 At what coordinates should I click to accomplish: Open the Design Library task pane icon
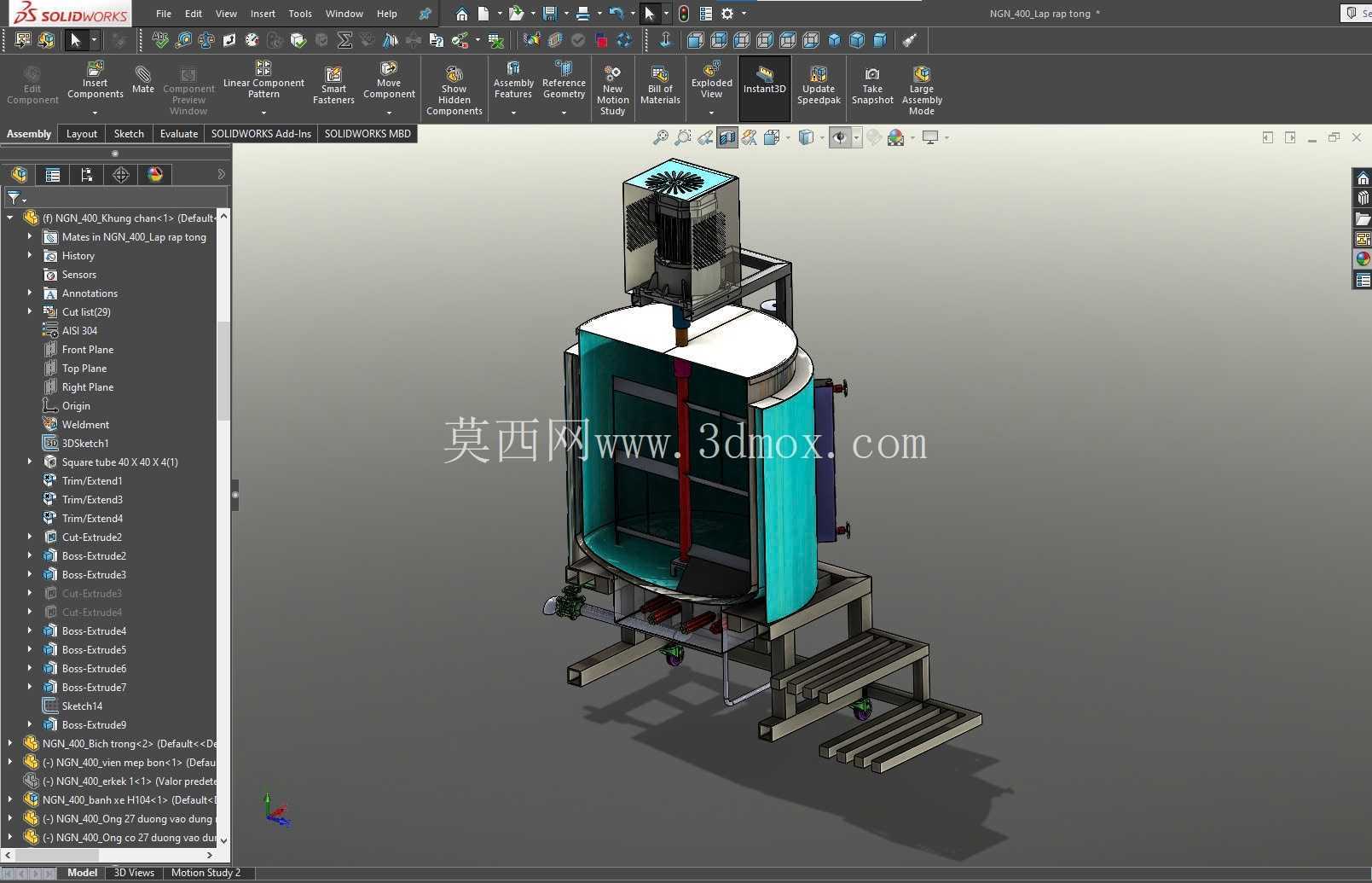click(x=1363, y=198)
